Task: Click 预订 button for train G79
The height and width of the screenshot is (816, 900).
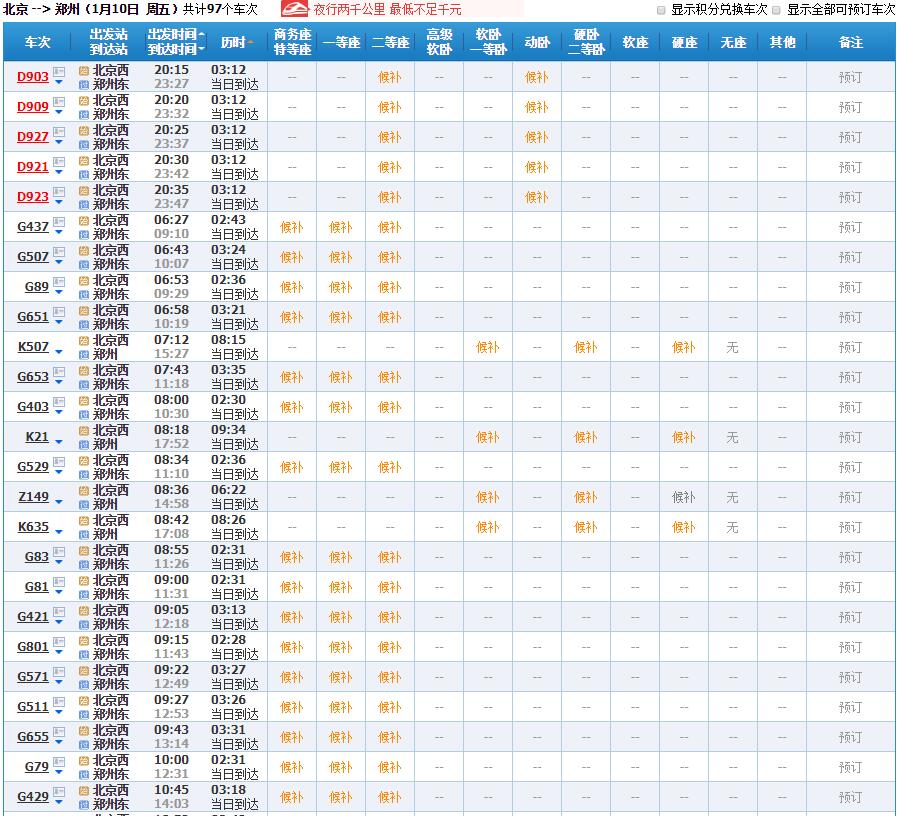Action: [x=850, y=767]
